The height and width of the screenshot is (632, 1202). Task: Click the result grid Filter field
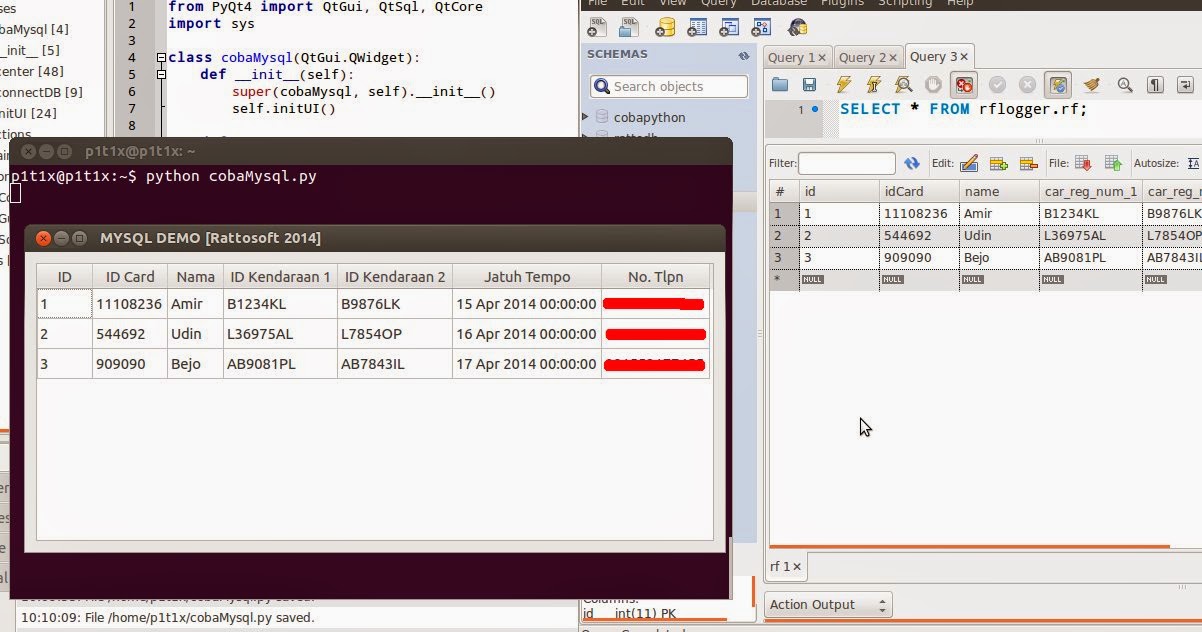(846, 163)
